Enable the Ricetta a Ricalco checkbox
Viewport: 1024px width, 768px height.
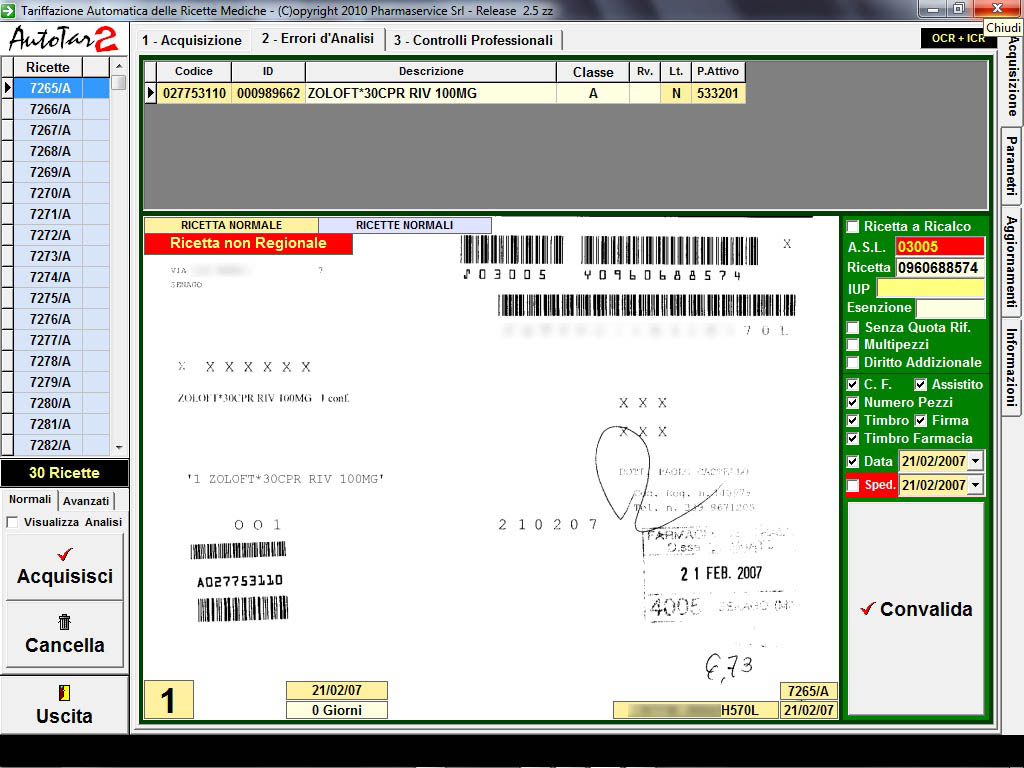853,227
